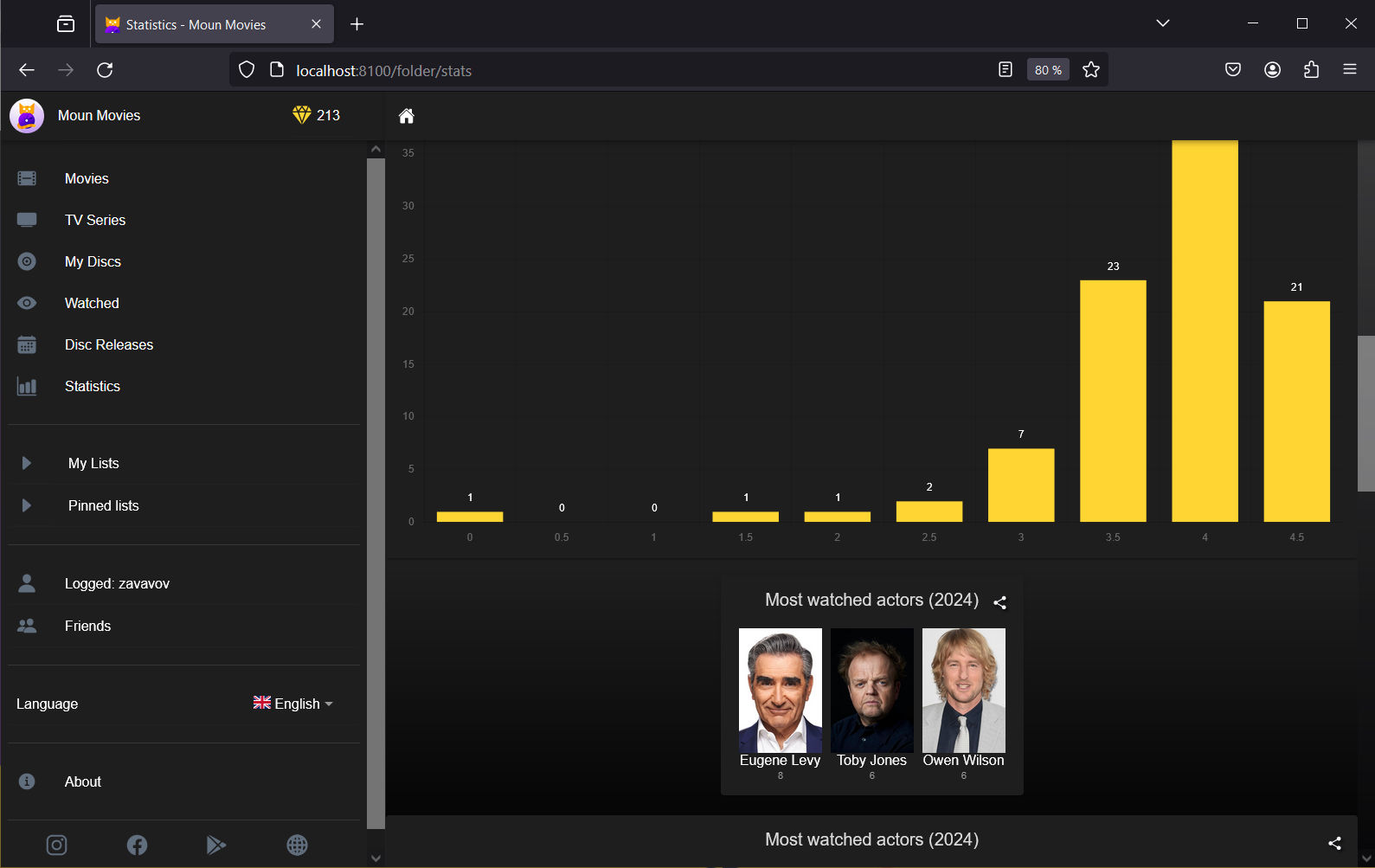Share the Most watched actors card
1375x868 pixels.
pos(999,602)
